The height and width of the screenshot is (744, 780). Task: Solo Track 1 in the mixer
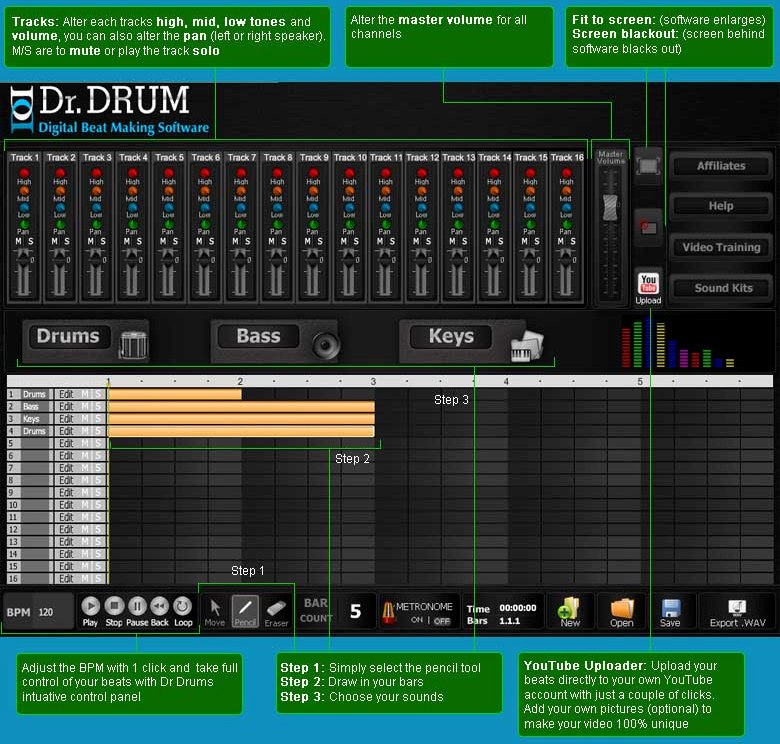point(31,241)
